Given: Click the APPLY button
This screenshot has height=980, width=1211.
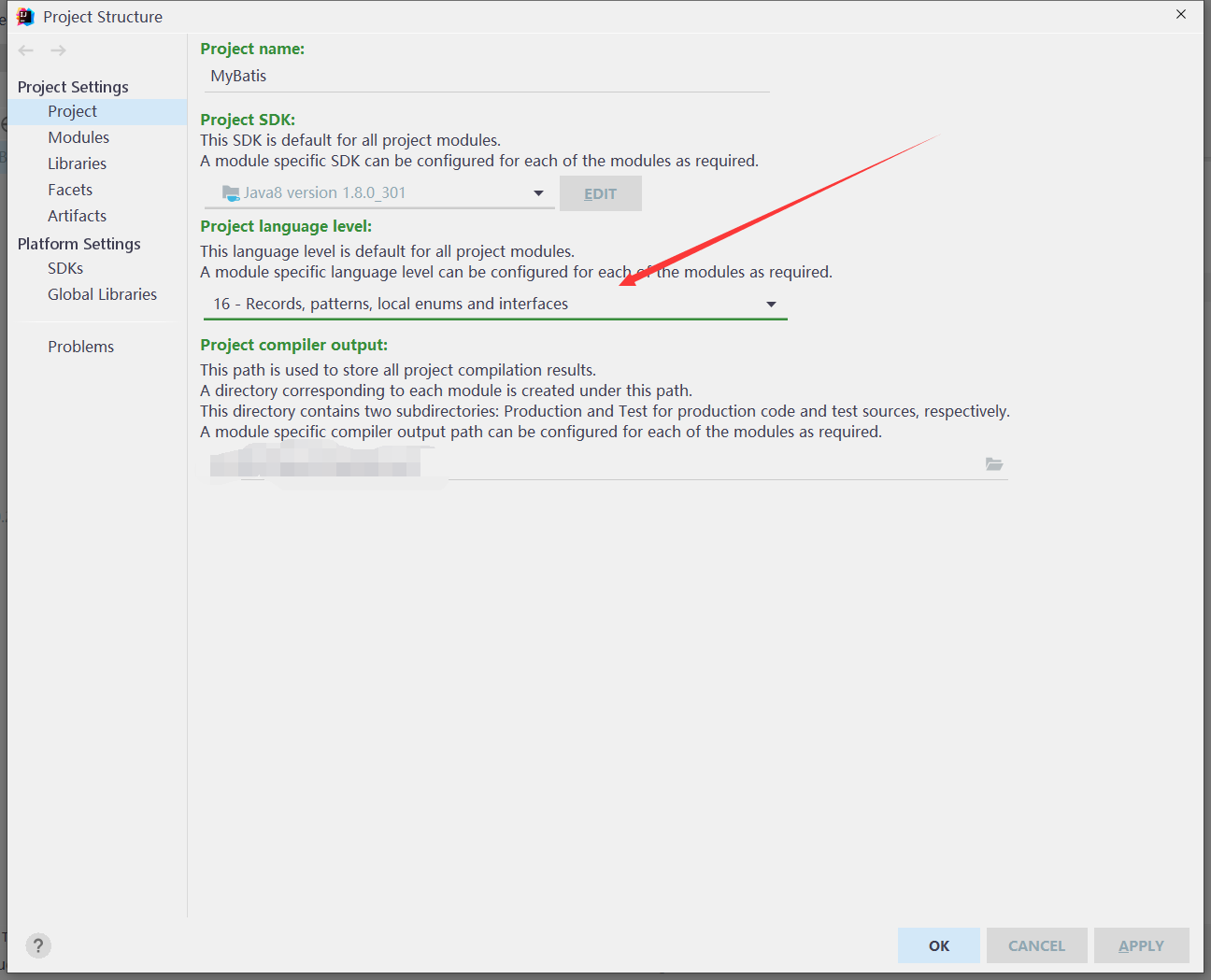Looking at the screenshot, I should tap(1142, 945).
